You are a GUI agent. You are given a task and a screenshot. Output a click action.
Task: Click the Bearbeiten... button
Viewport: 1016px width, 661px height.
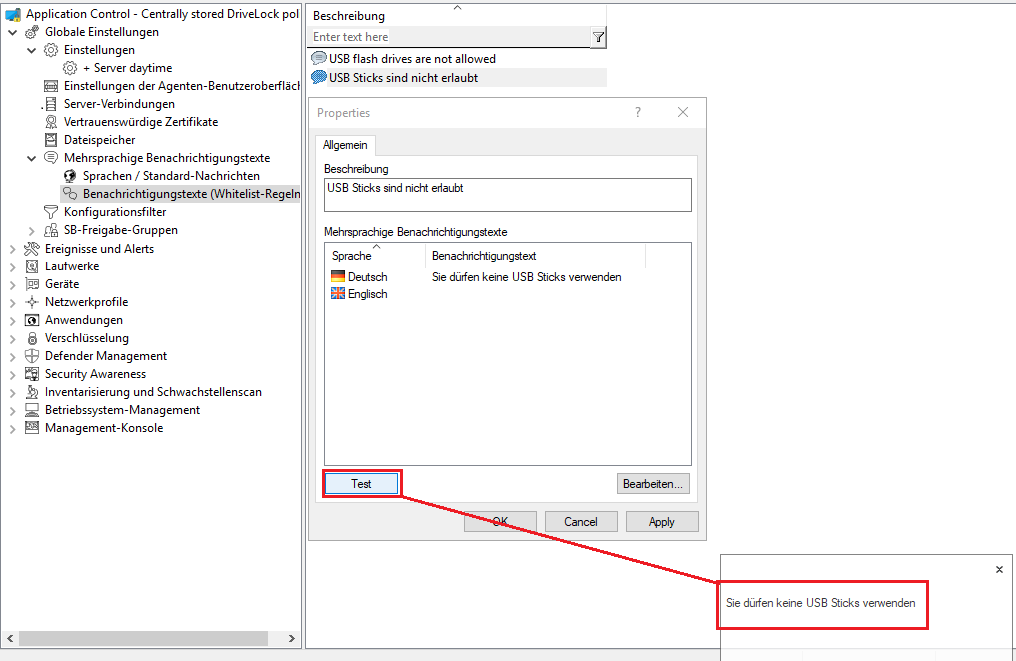pyautogui.click(x=652, y=484)
